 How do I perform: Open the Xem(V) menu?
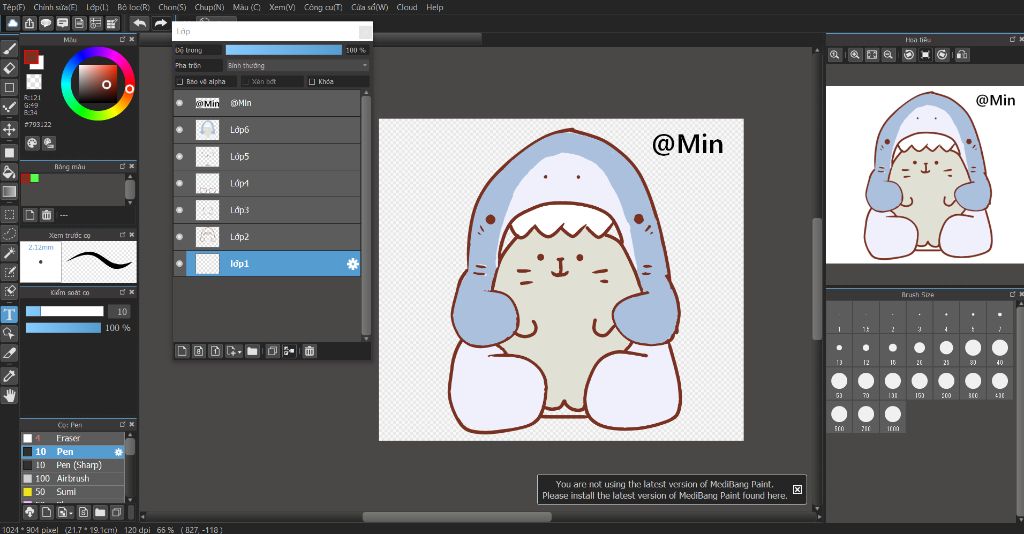point(282,7)
